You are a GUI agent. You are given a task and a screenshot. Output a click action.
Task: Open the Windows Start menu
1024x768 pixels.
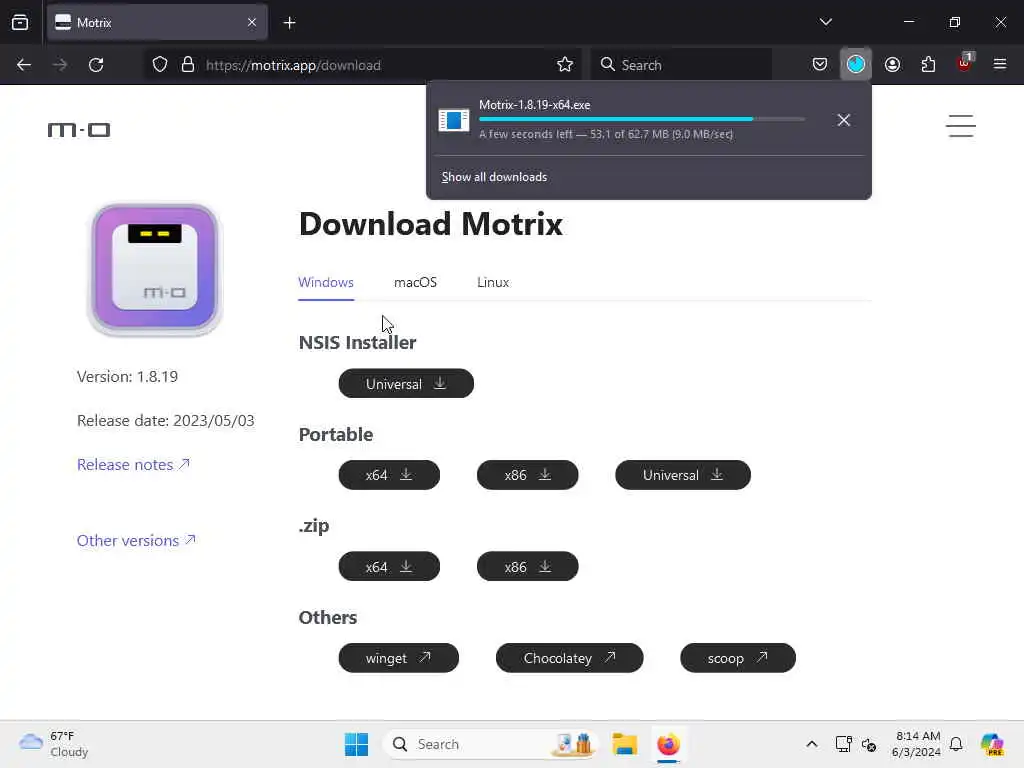tap(356, 744)
